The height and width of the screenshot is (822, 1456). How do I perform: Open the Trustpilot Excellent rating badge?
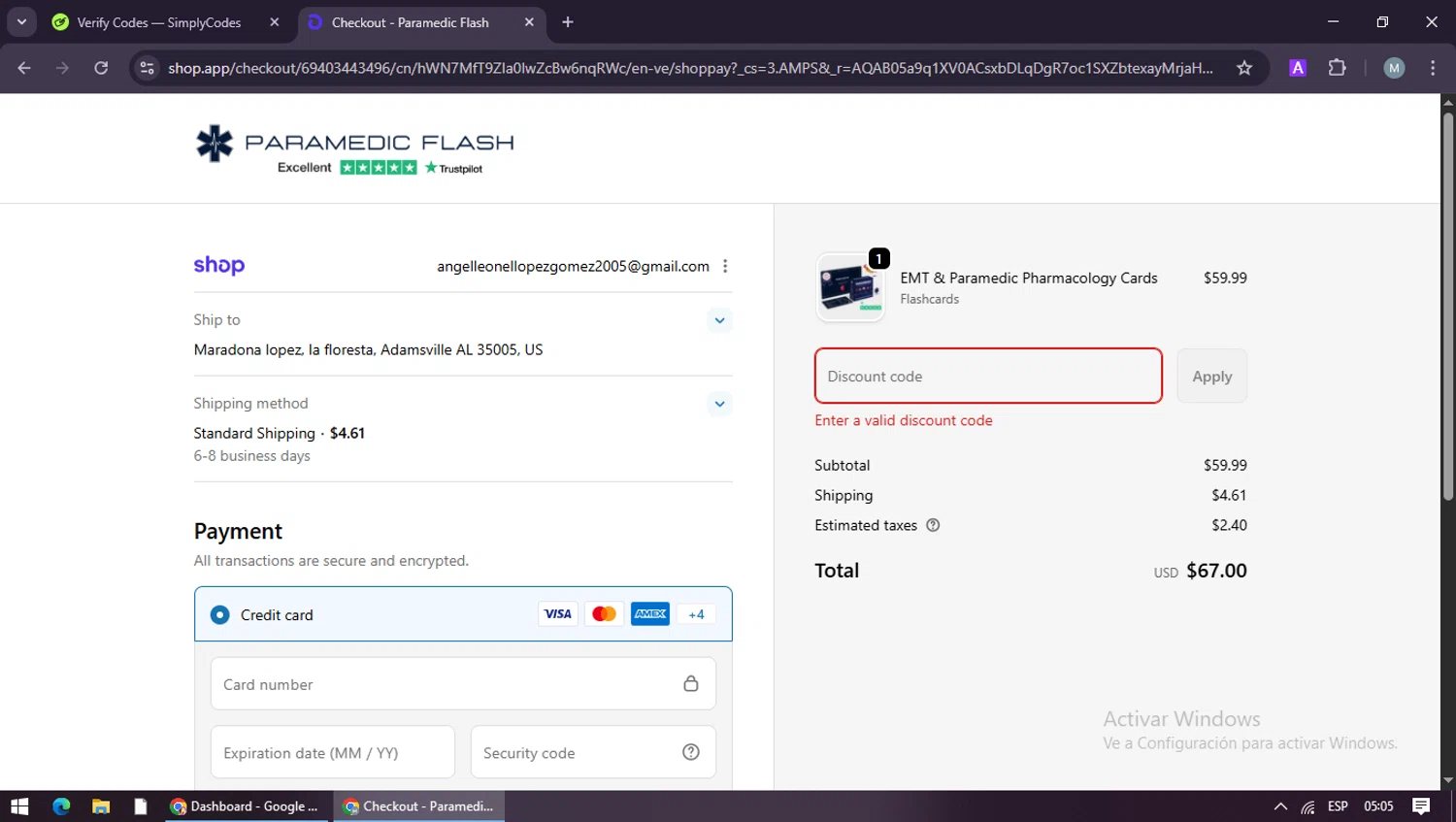380,168
